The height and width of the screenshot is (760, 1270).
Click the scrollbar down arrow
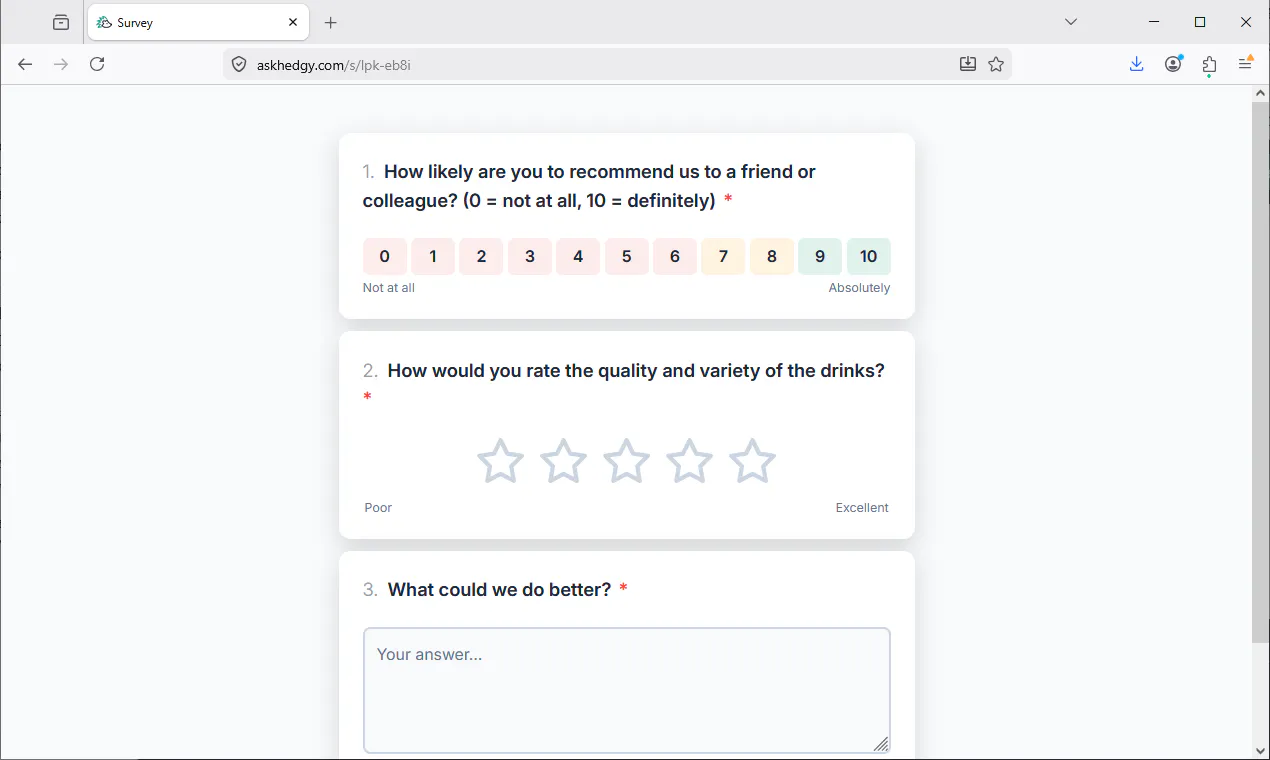[x=1260, y=750]
